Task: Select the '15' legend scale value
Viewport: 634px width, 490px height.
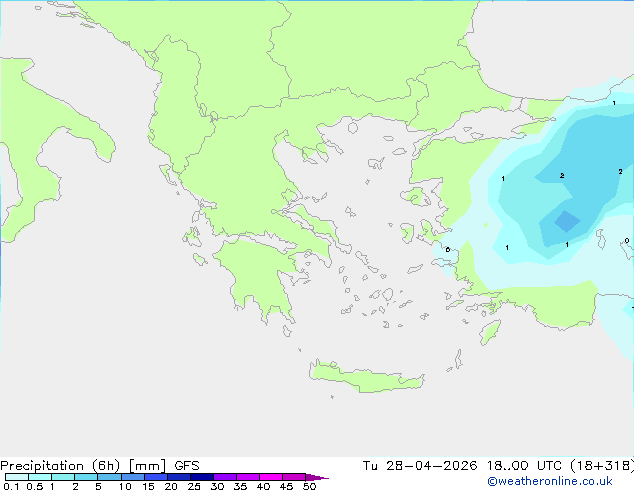Action: pyautogui.click(x=148, y=486)
